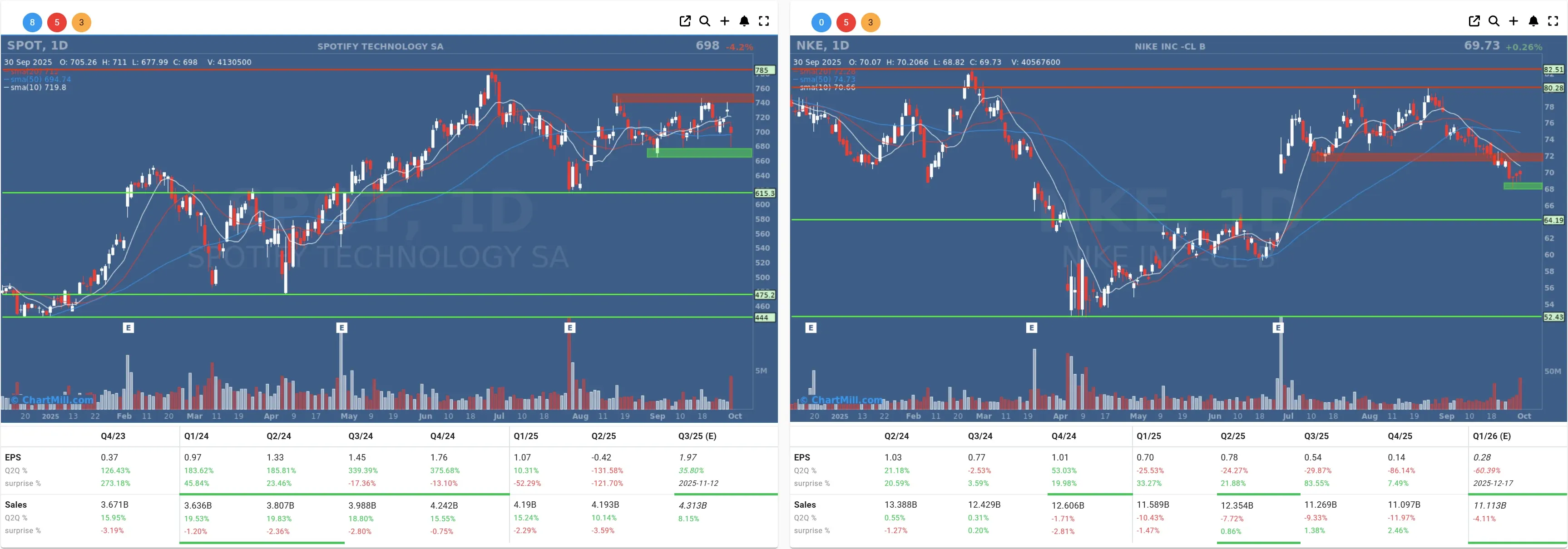Click blue badge showing 0 on NKE

[821, 23]
